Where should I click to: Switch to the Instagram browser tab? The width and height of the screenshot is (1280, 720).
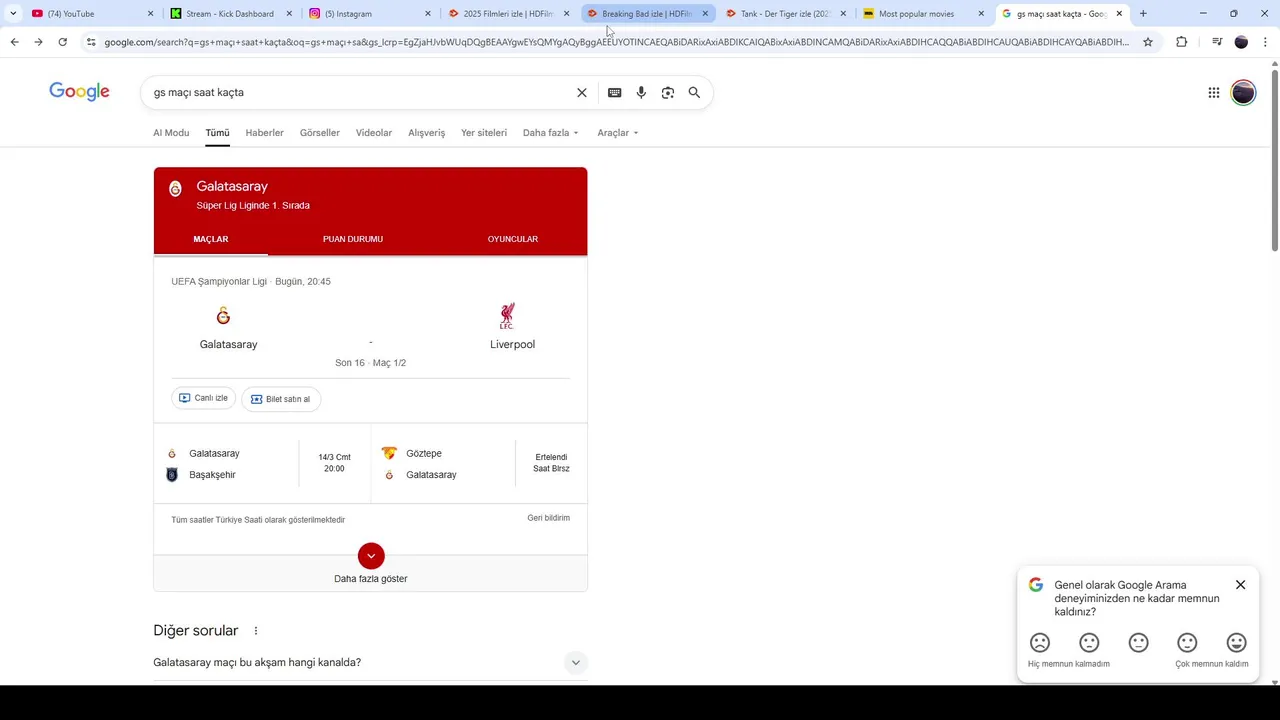tap(368, 14)
